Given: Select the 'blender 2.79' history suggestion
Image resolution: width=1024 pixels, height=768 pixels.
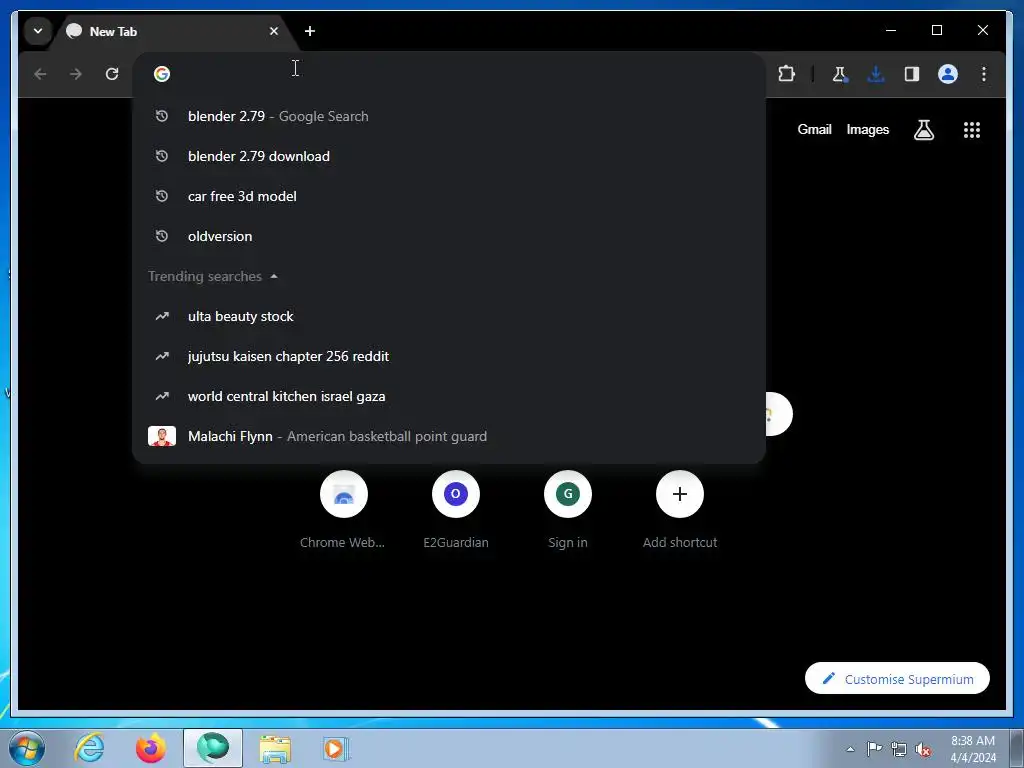Looking at the screenshot, I should [449, 116].
